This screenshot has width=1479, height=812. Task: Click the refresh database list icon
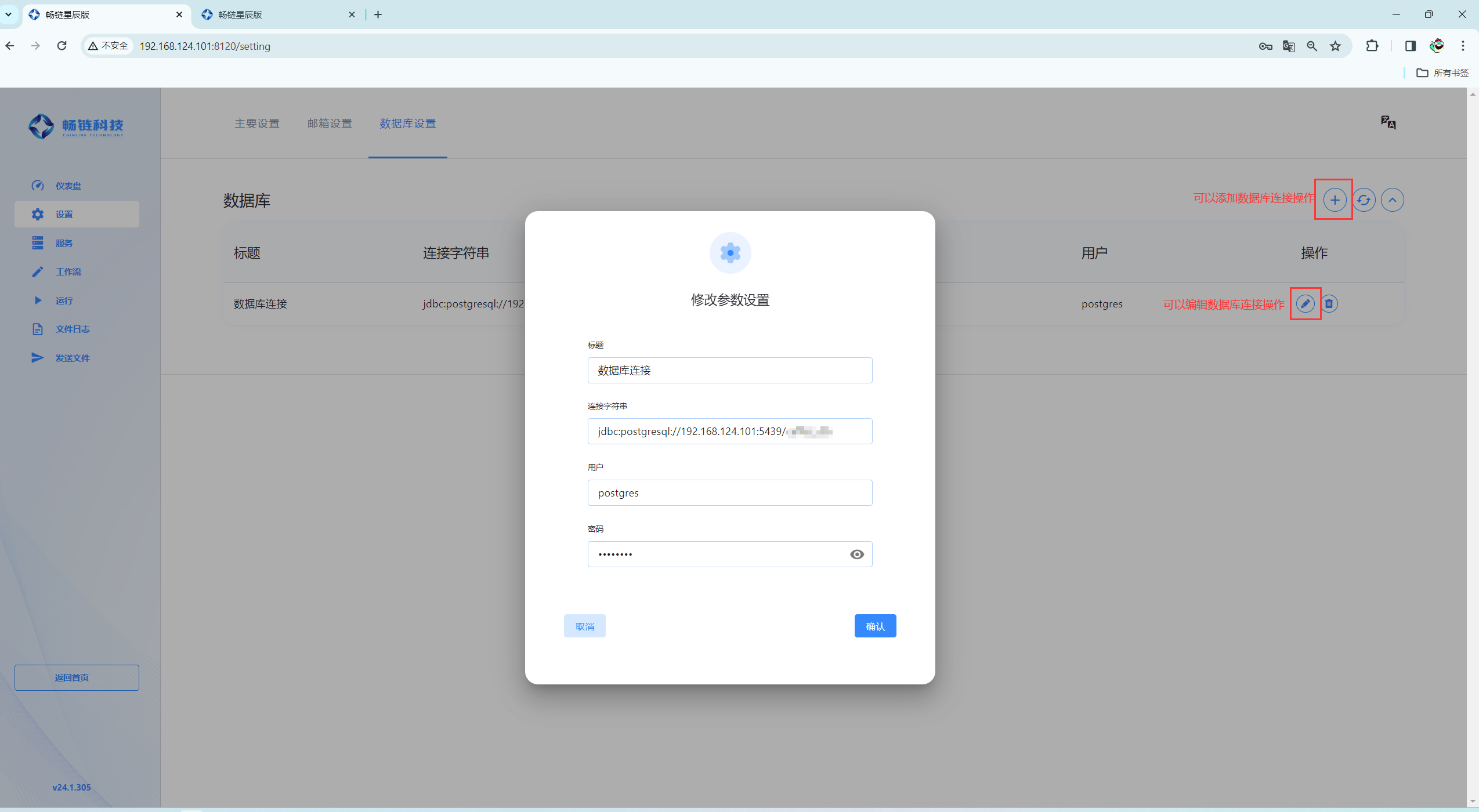(1364, 200)
